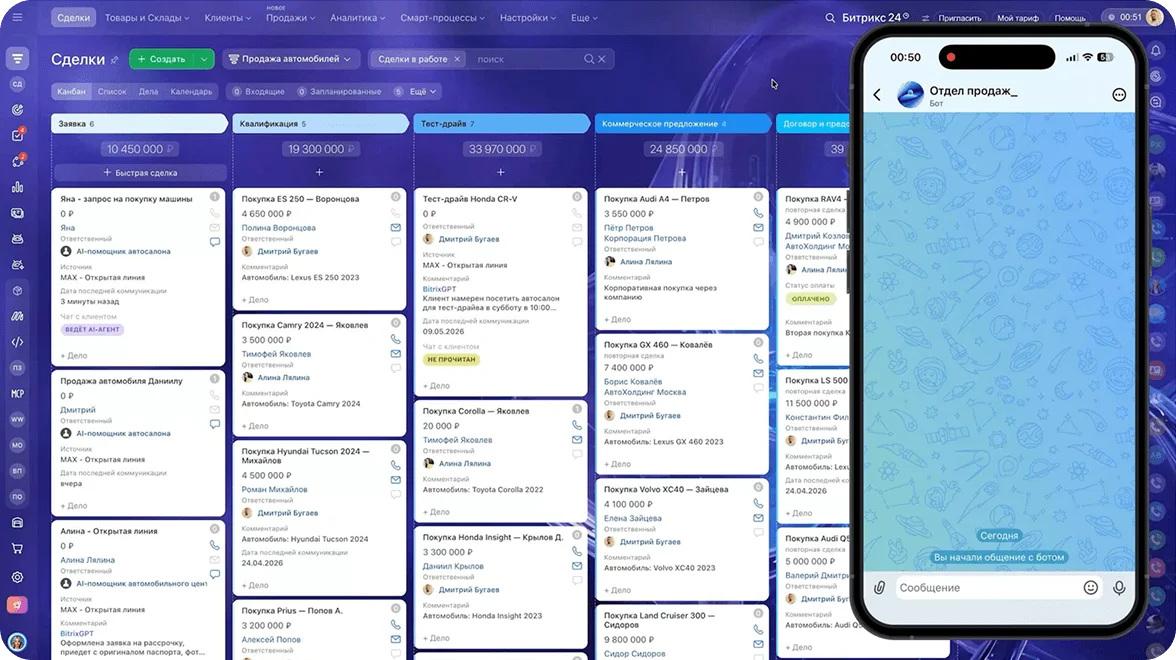
Task: Open the three-dots menu in phone chat header
Action: 1119,94
